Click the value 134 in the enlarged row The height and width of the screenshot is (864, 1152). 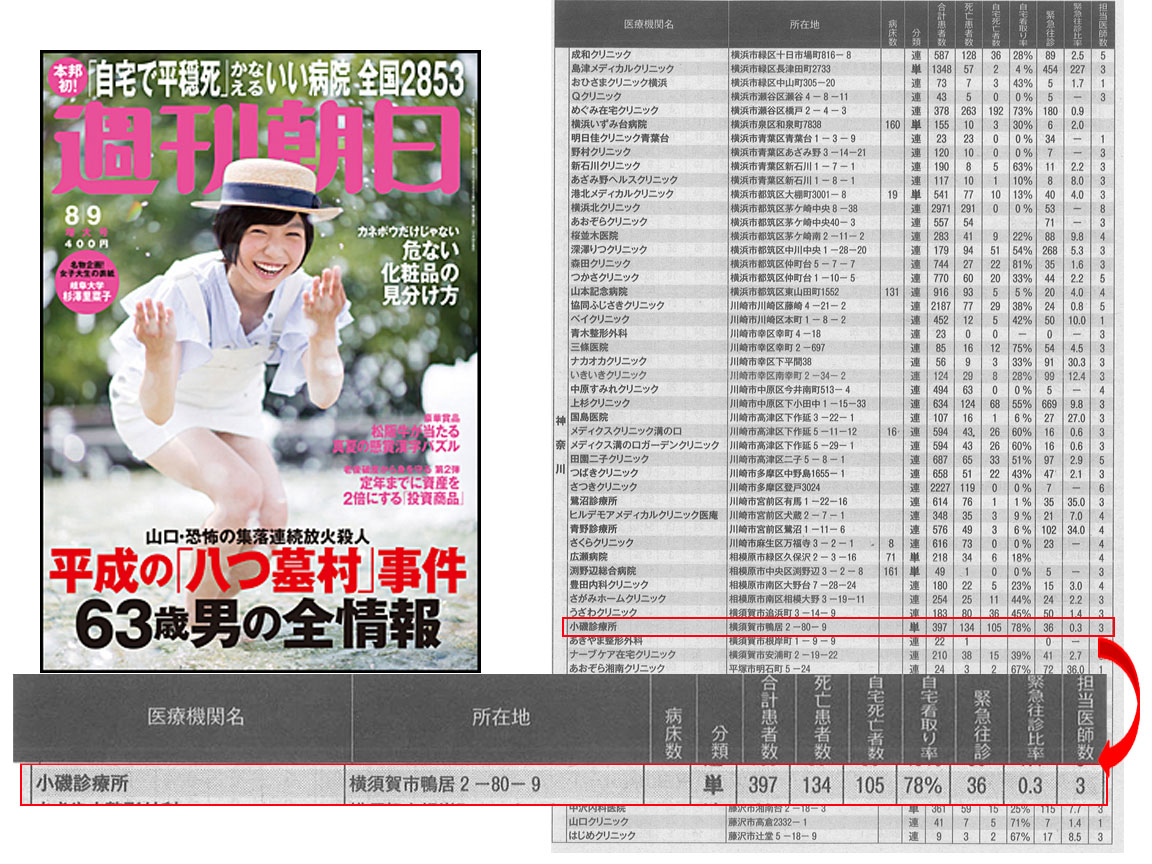tap(816, 785)
